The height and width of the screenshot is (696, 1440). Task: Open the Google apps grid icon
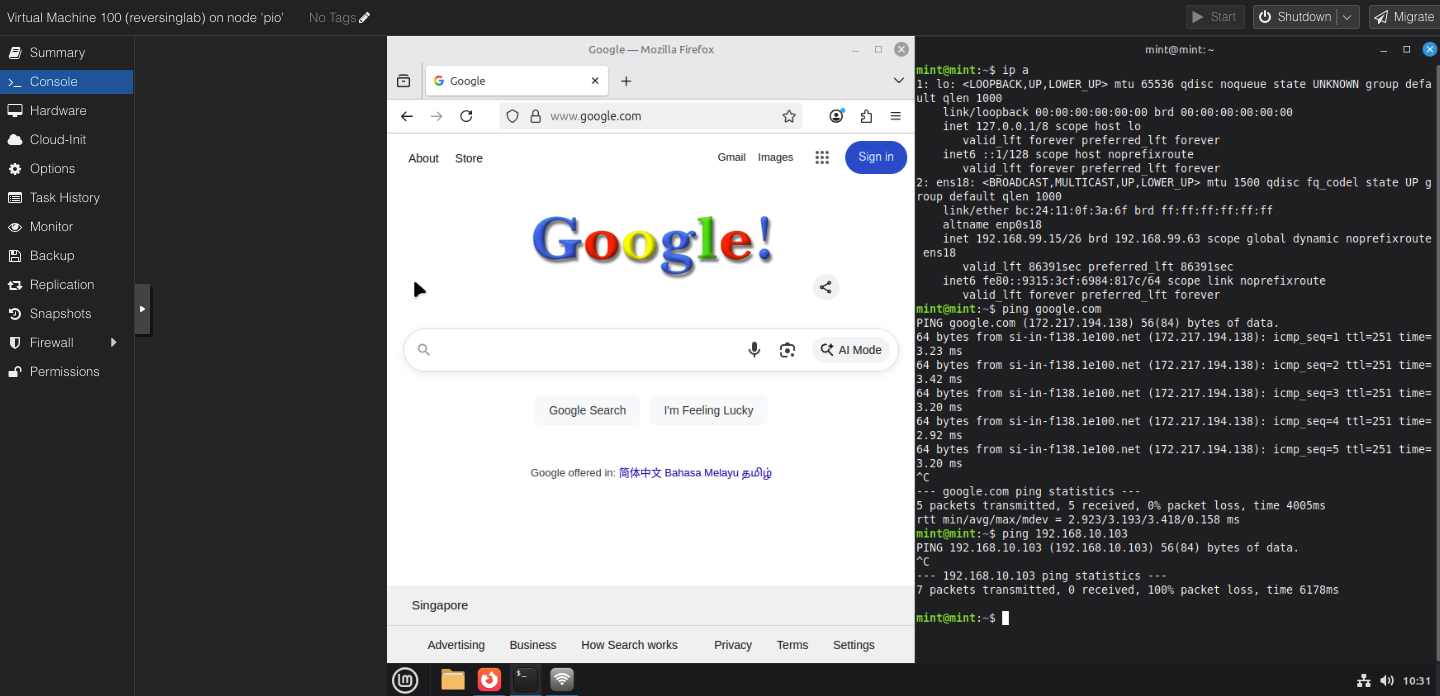[x=822, y=157]
